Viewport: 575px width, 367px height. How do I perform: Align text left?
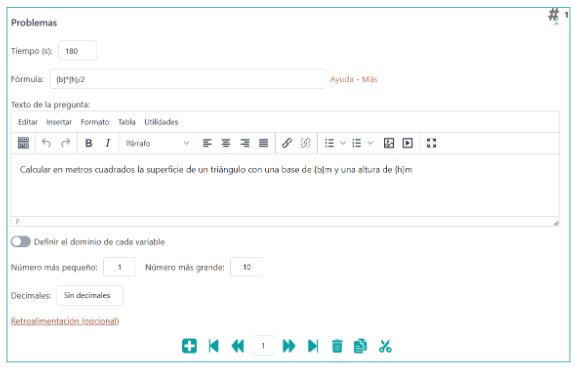pos(207,143)
